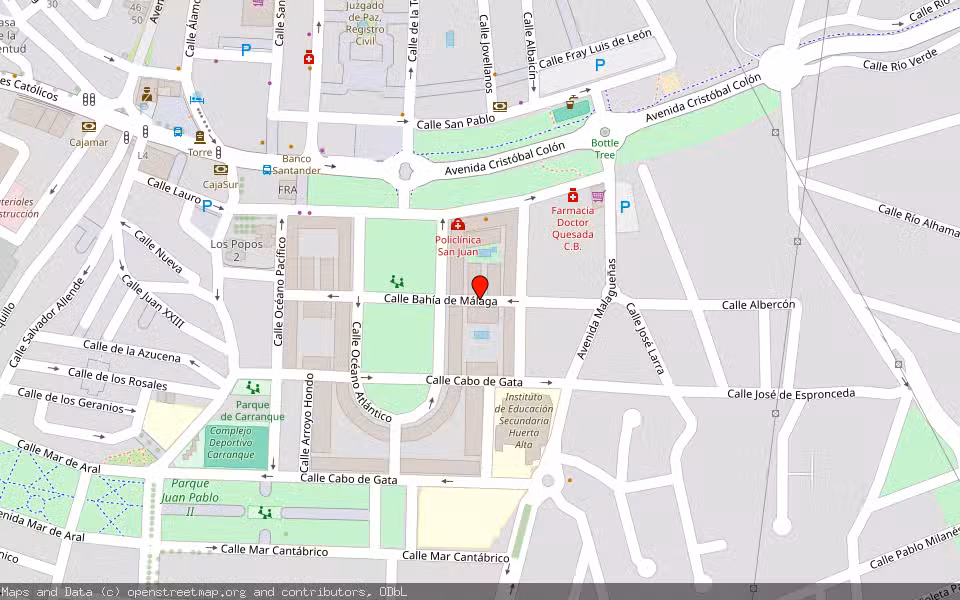Click the parking icon on Calle Fray Luis de León
Viewport: 960px width, 600px height.
pyautogui.click(x=600, y=64)
